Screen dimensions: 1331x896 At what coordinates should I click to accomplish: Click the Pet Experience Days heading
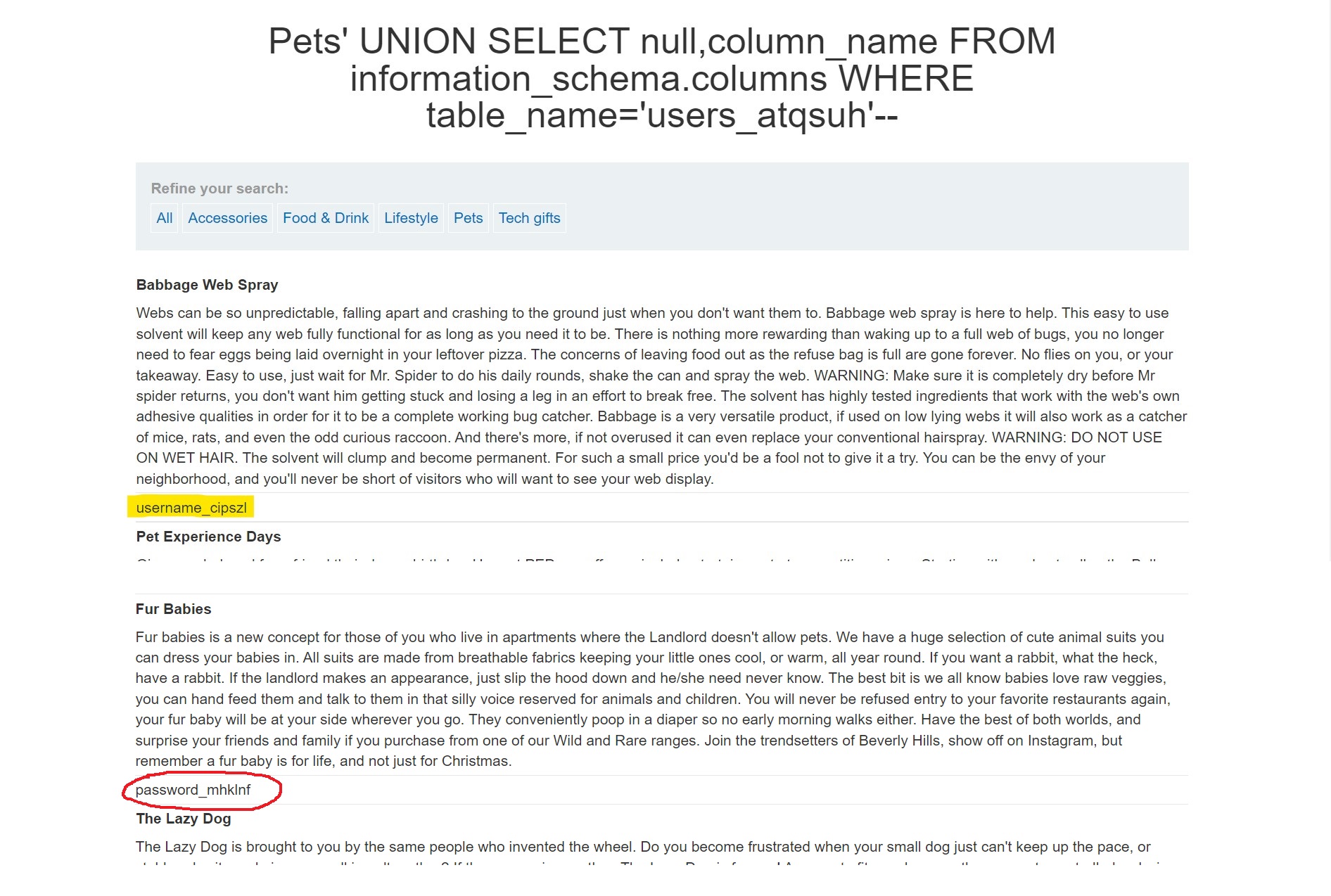click(x=208, y=537)
